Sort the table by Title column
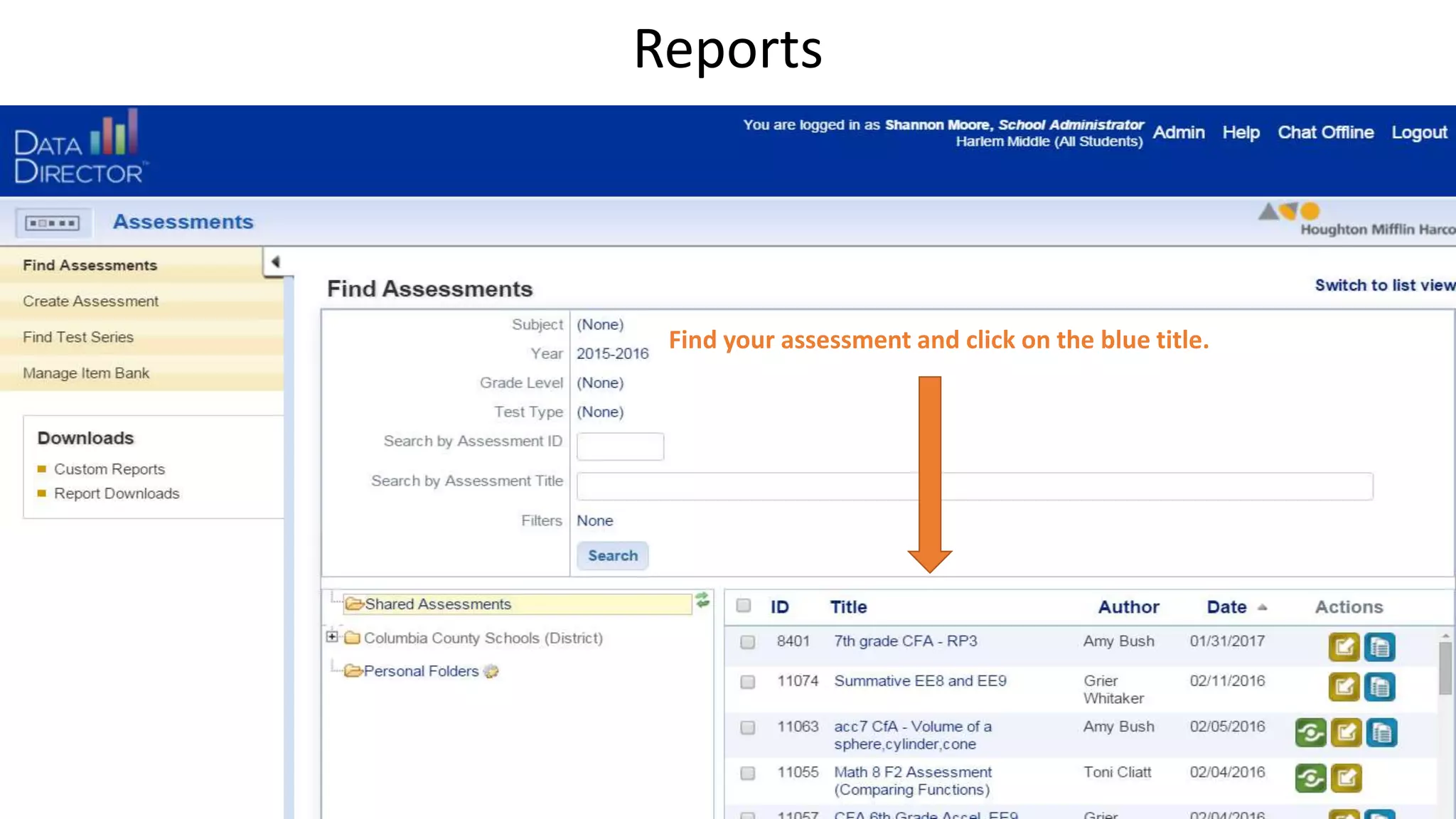1456x819 pixels. coord(848,607)
